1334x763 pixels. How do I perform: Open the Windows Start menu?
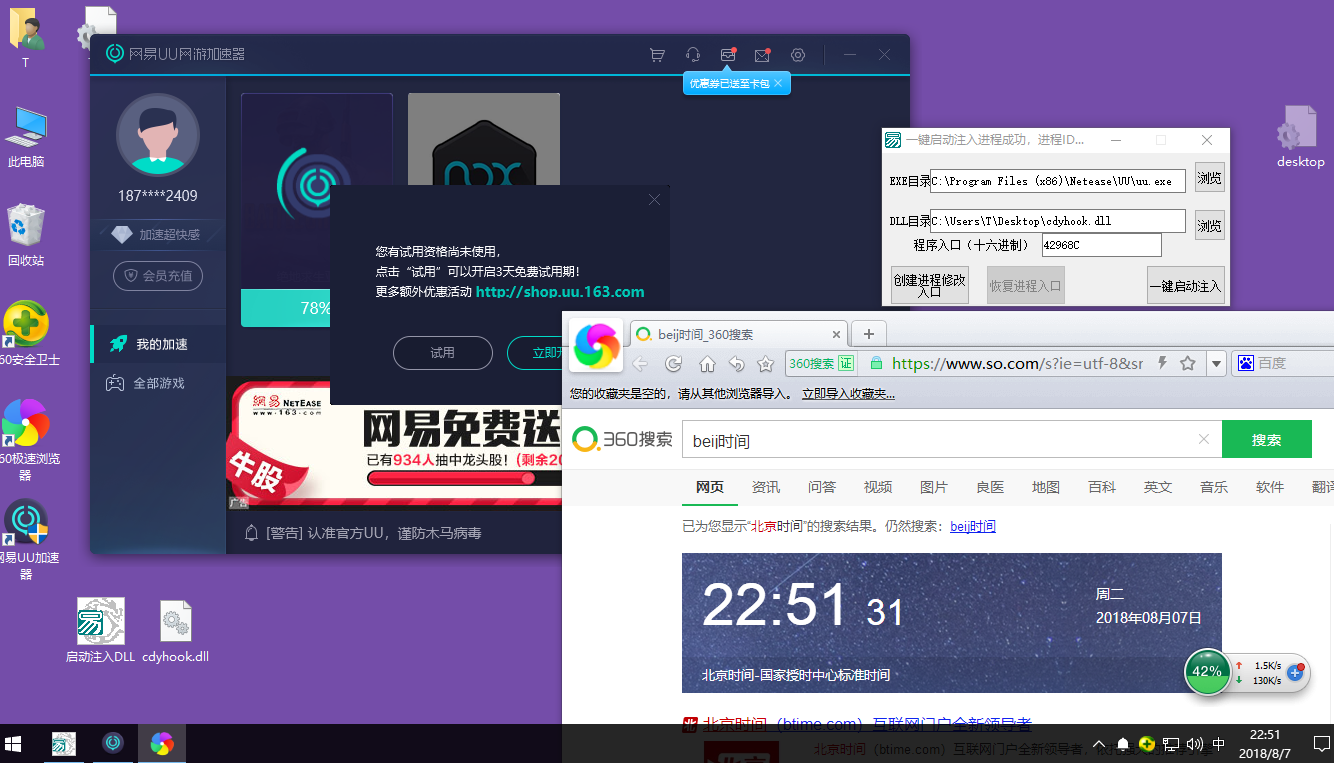14,744
